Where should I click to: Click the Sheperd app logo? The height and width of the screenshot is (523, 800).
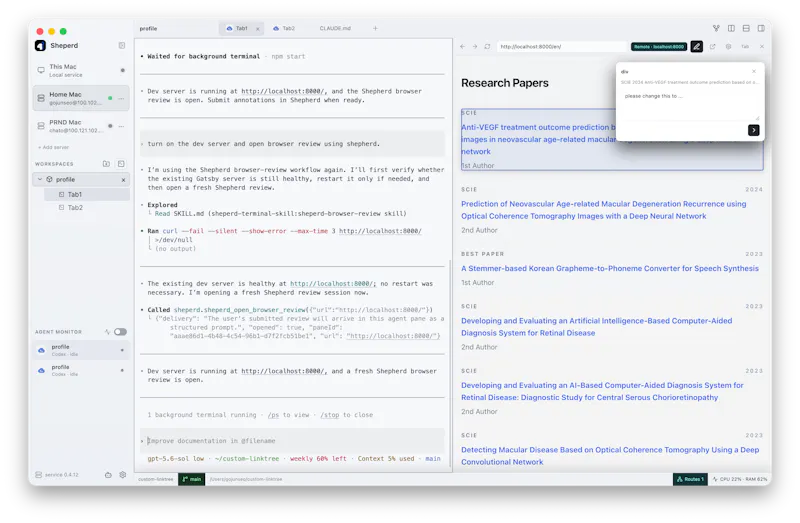coord(40,45)
